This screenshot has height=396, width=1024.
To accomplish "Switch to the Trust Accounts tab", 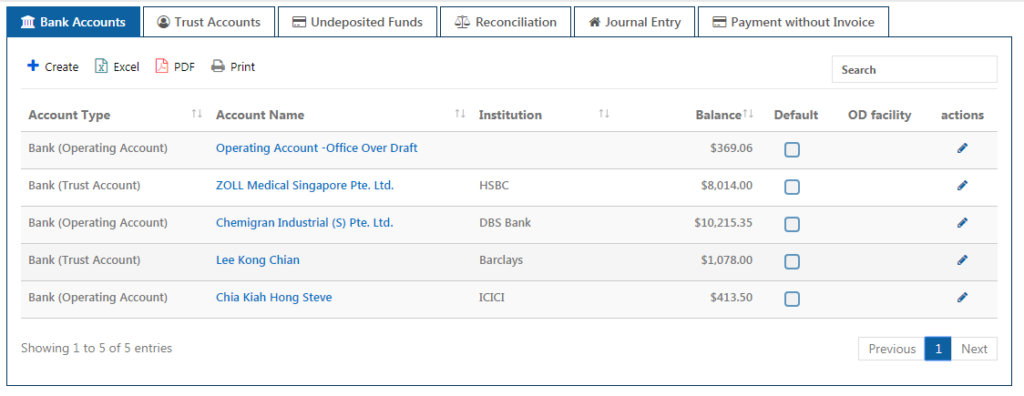I will coord(209,22).
